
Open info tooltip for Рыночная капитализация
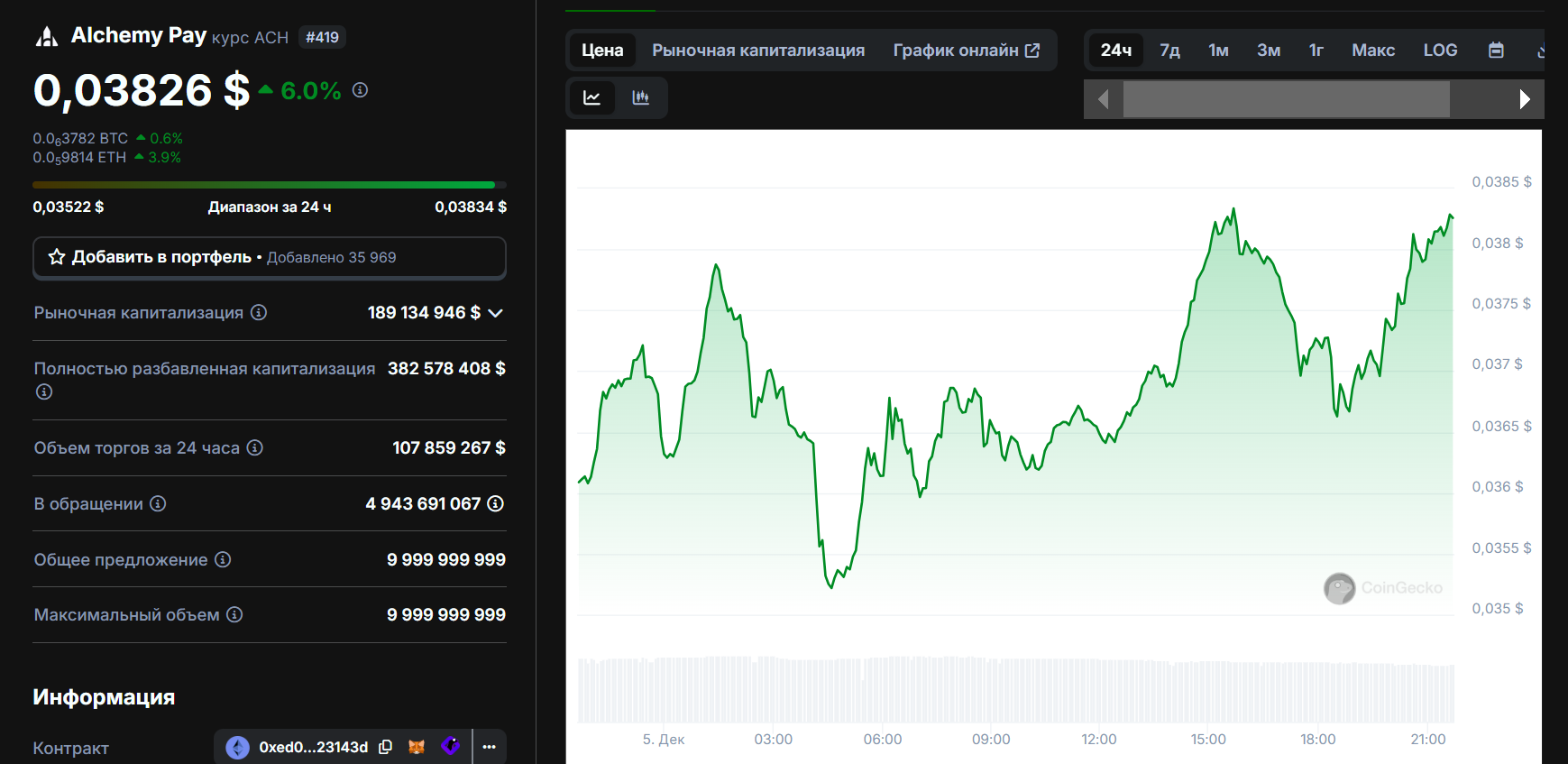click(259, 312)
